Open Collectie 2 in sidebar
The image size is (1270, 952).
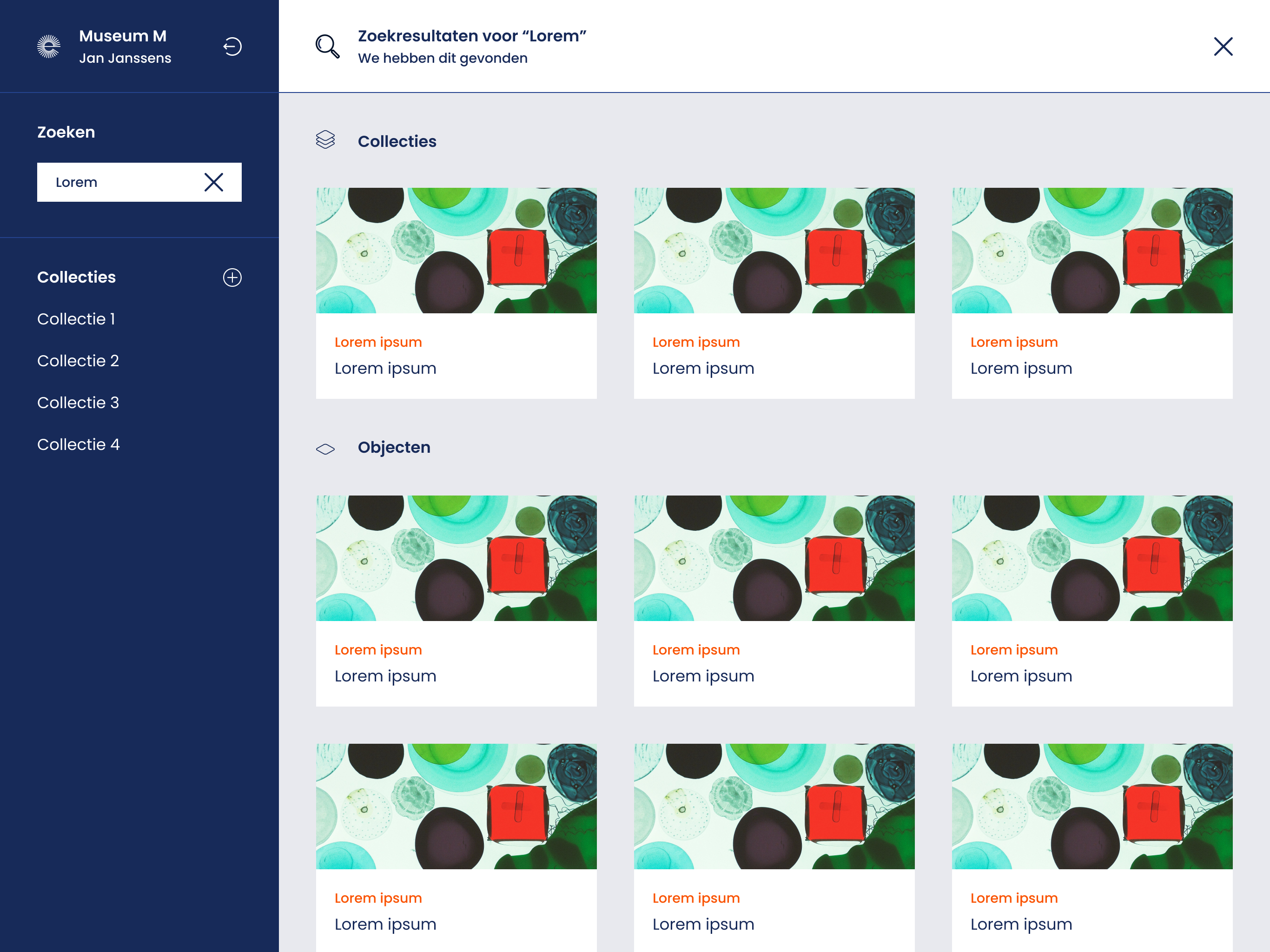pos(78,361)
